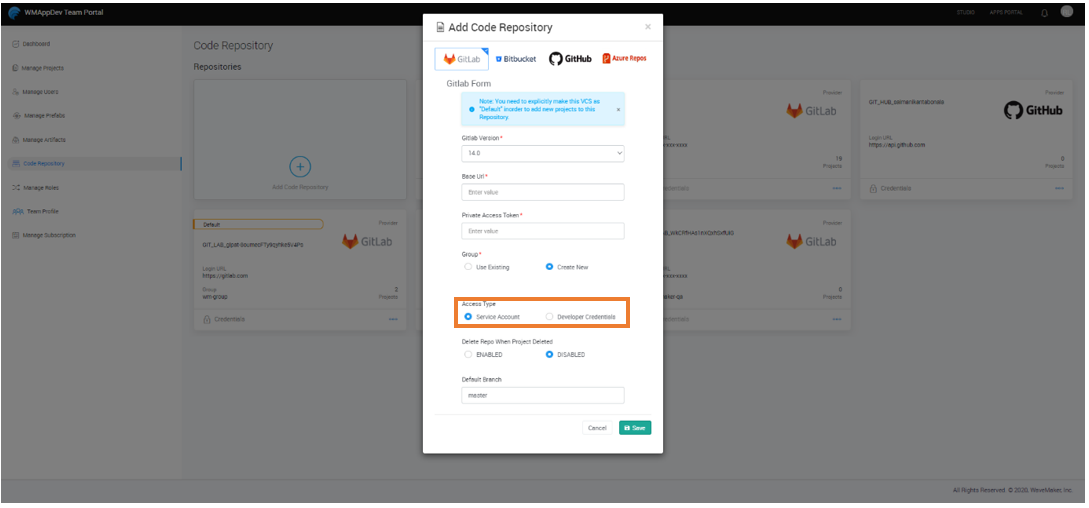Click the Save button

[635, 428]
